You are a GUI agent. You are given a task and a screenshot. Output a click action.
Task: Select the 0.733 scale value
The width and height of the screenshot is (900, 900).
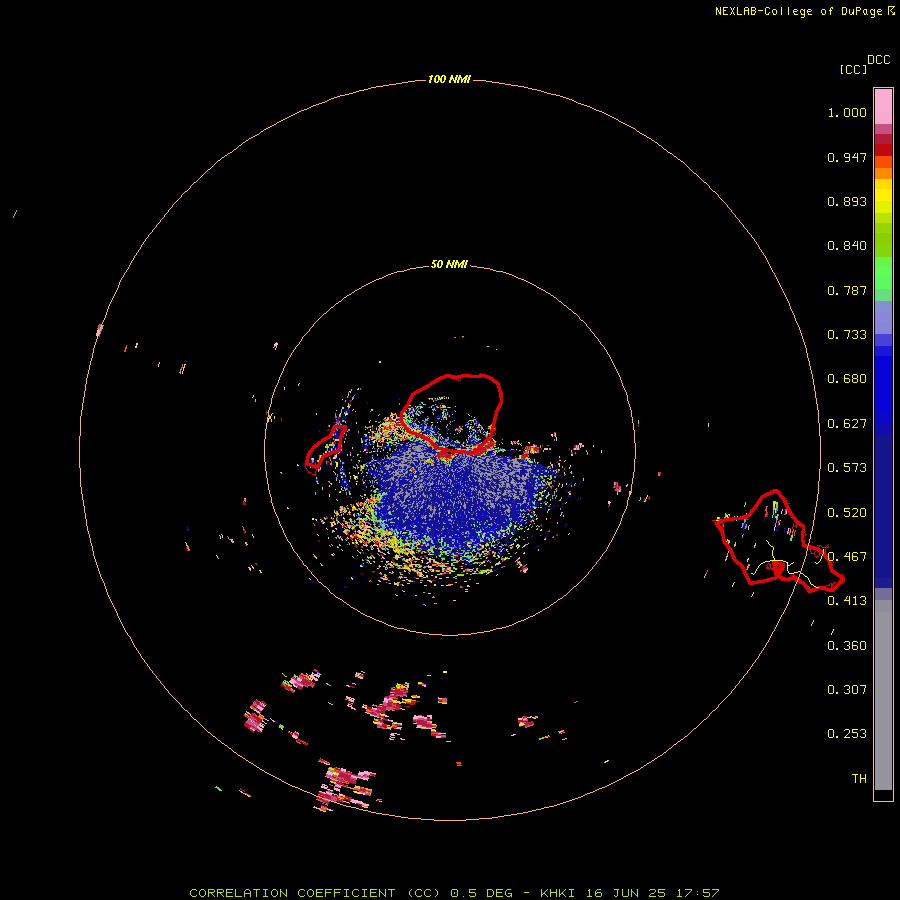click(847, 335)
